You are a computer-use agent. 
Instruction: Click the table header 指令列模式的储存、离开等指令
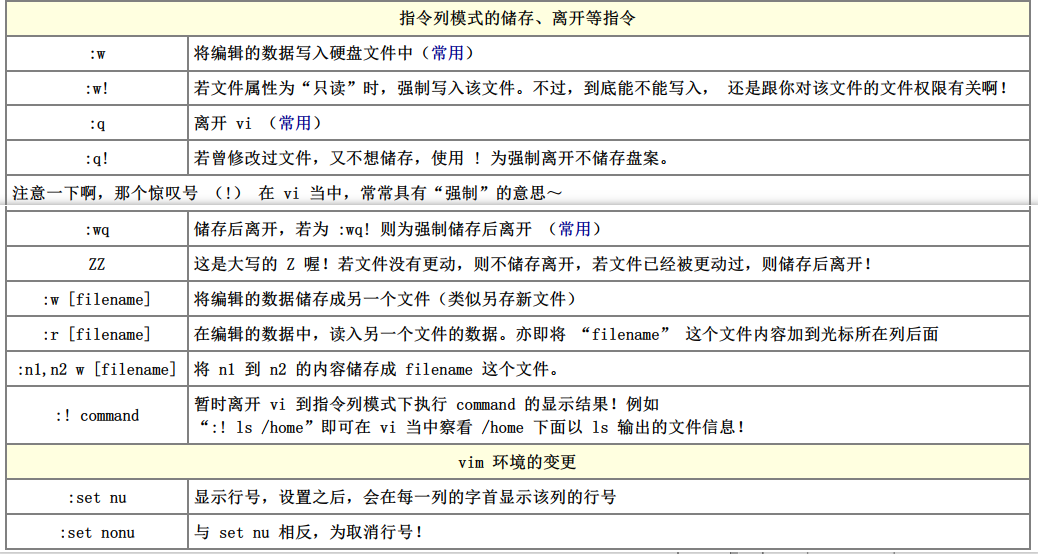tap(517, 18)
